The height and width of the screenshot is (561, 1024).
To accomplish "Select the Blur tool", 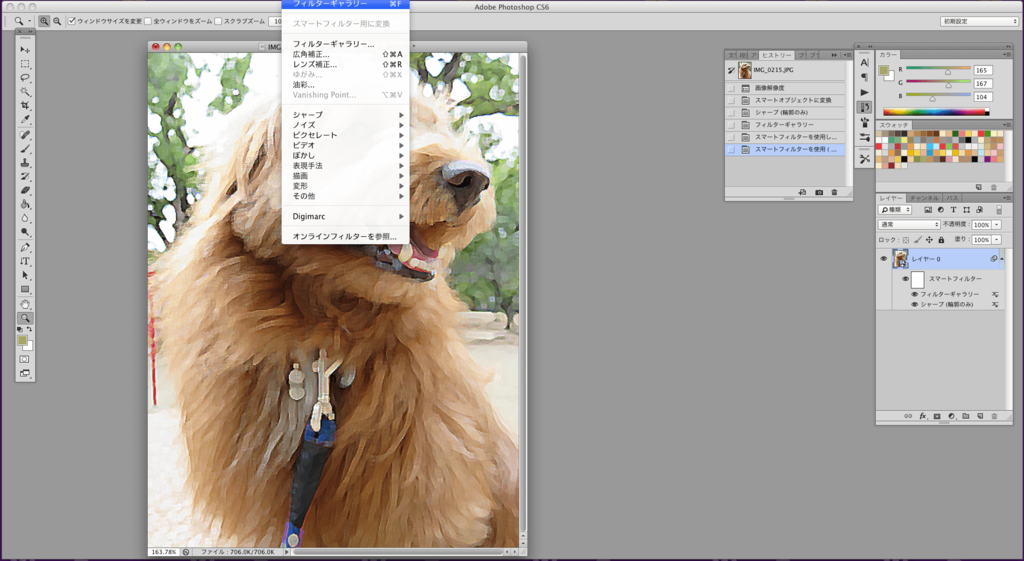I will tap(25, 217).
